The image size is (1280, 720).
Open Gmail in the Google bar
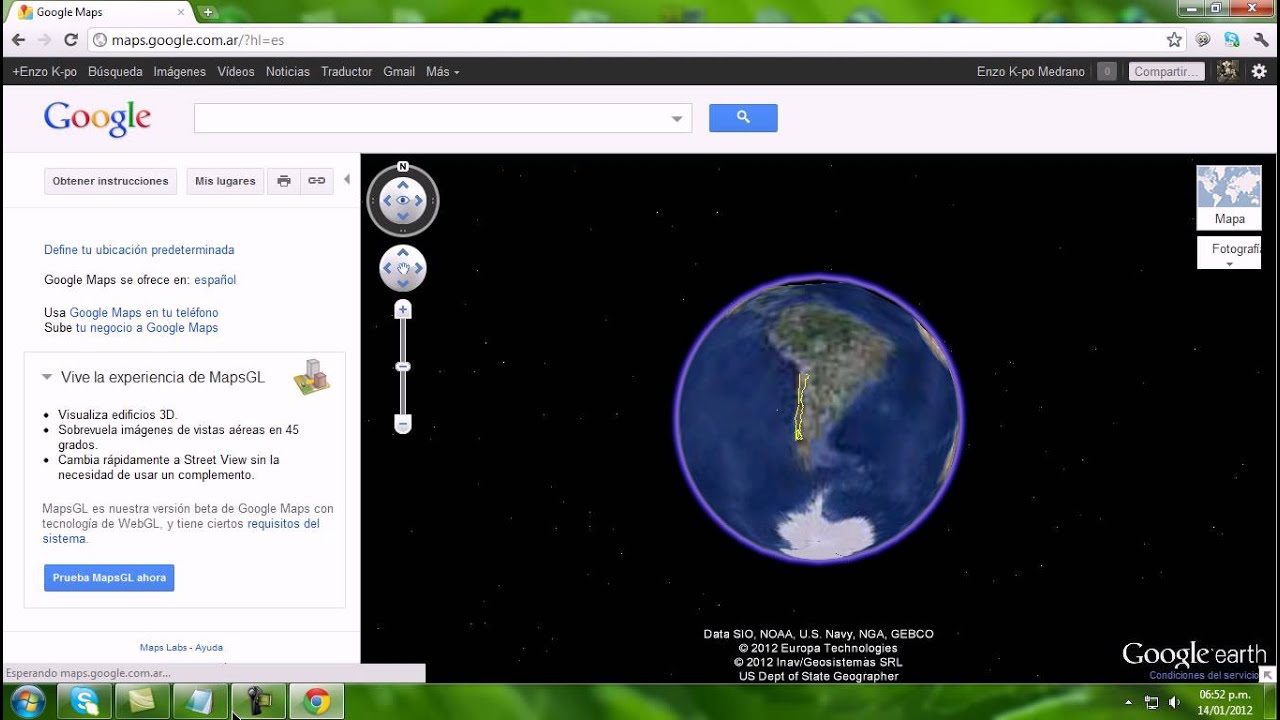pos(399,71)
